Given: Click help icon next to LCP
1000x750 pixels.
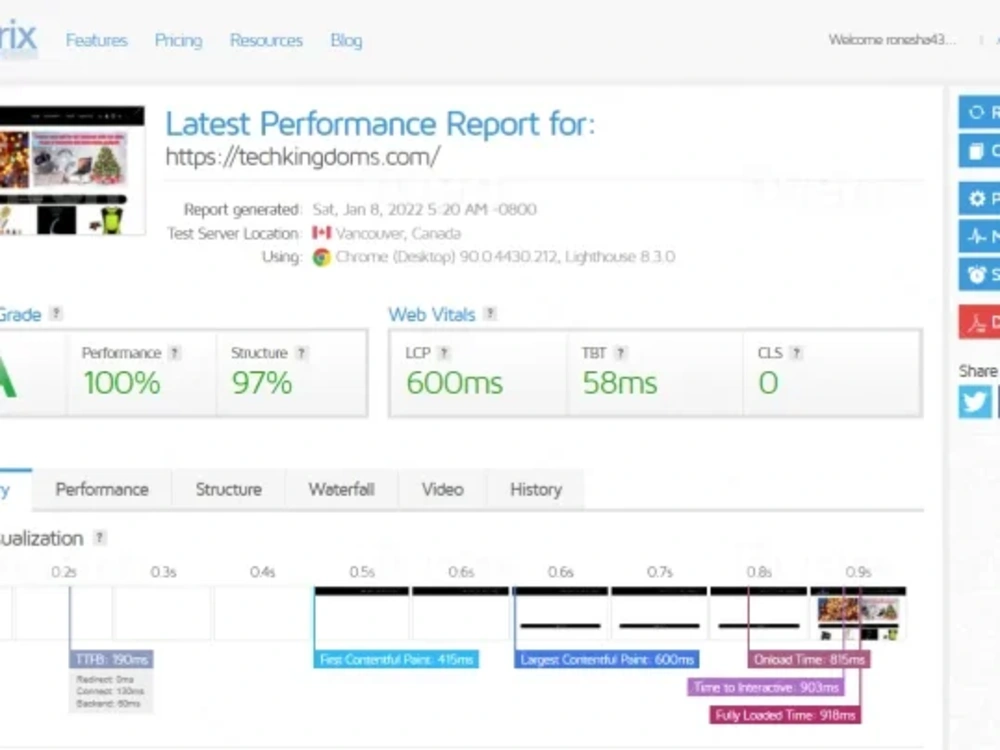Looking at the screenshot, I should (x=445, y=353).
